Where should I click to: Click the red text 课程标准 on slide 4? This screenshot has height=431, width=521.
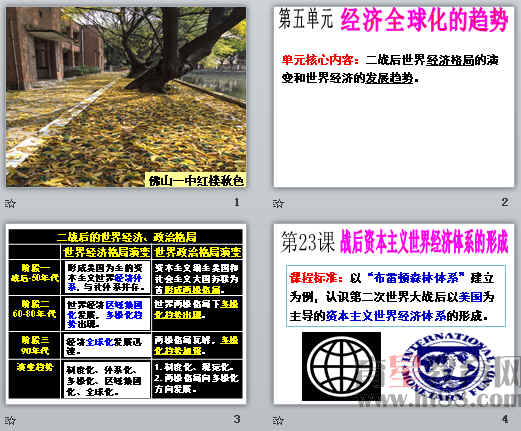[313, 278]
